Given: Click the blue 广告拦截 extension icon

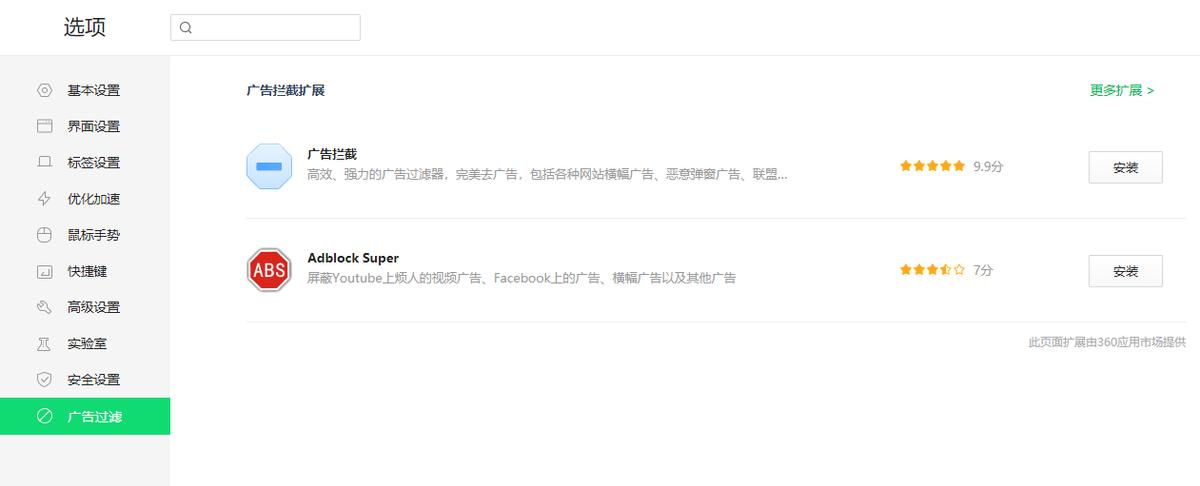Looking at the screenshot, I should point(269,166).
